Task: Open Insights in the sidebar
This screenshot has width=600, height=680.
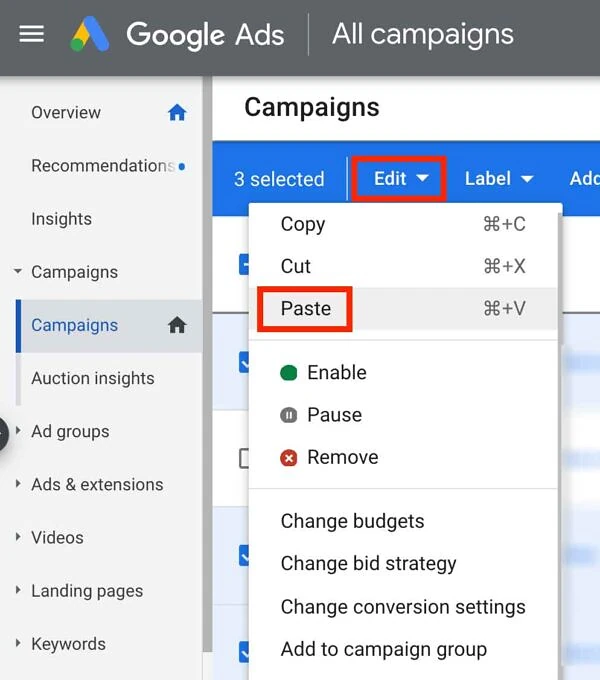Action: pos(62,219)
